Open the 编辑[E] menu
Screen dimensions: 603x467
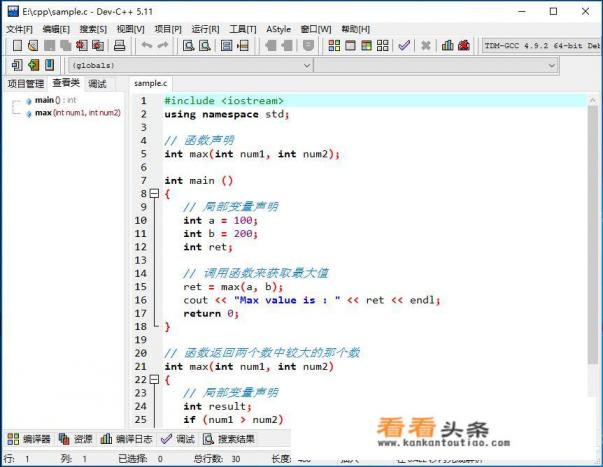pos(56,29)
